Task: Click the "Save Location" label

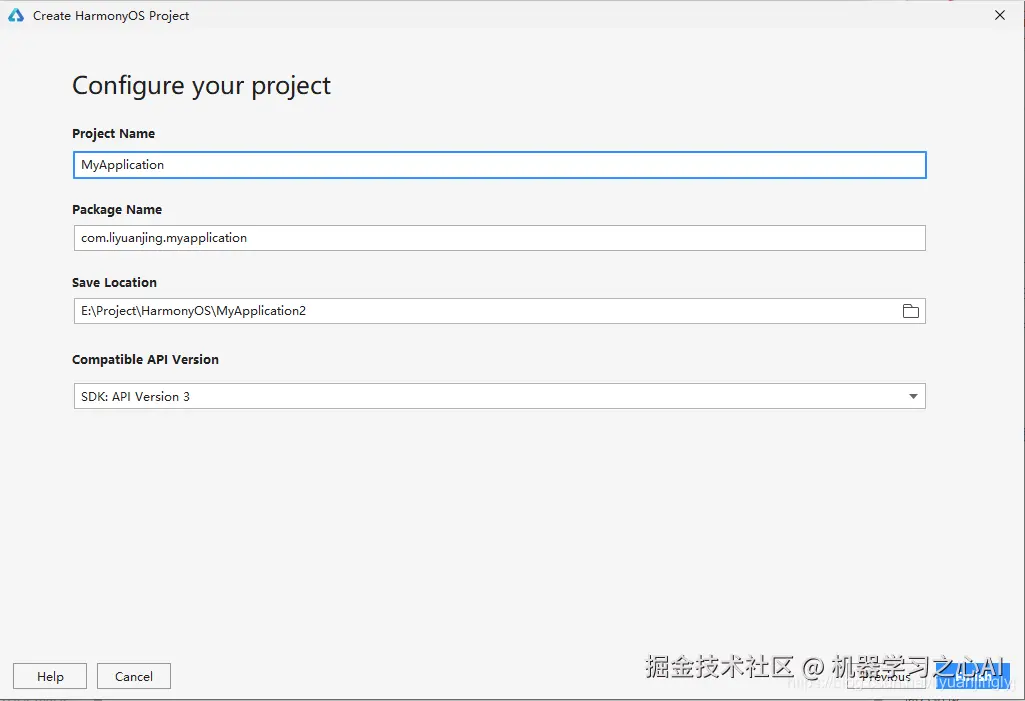Action: (x=114, y=283)
